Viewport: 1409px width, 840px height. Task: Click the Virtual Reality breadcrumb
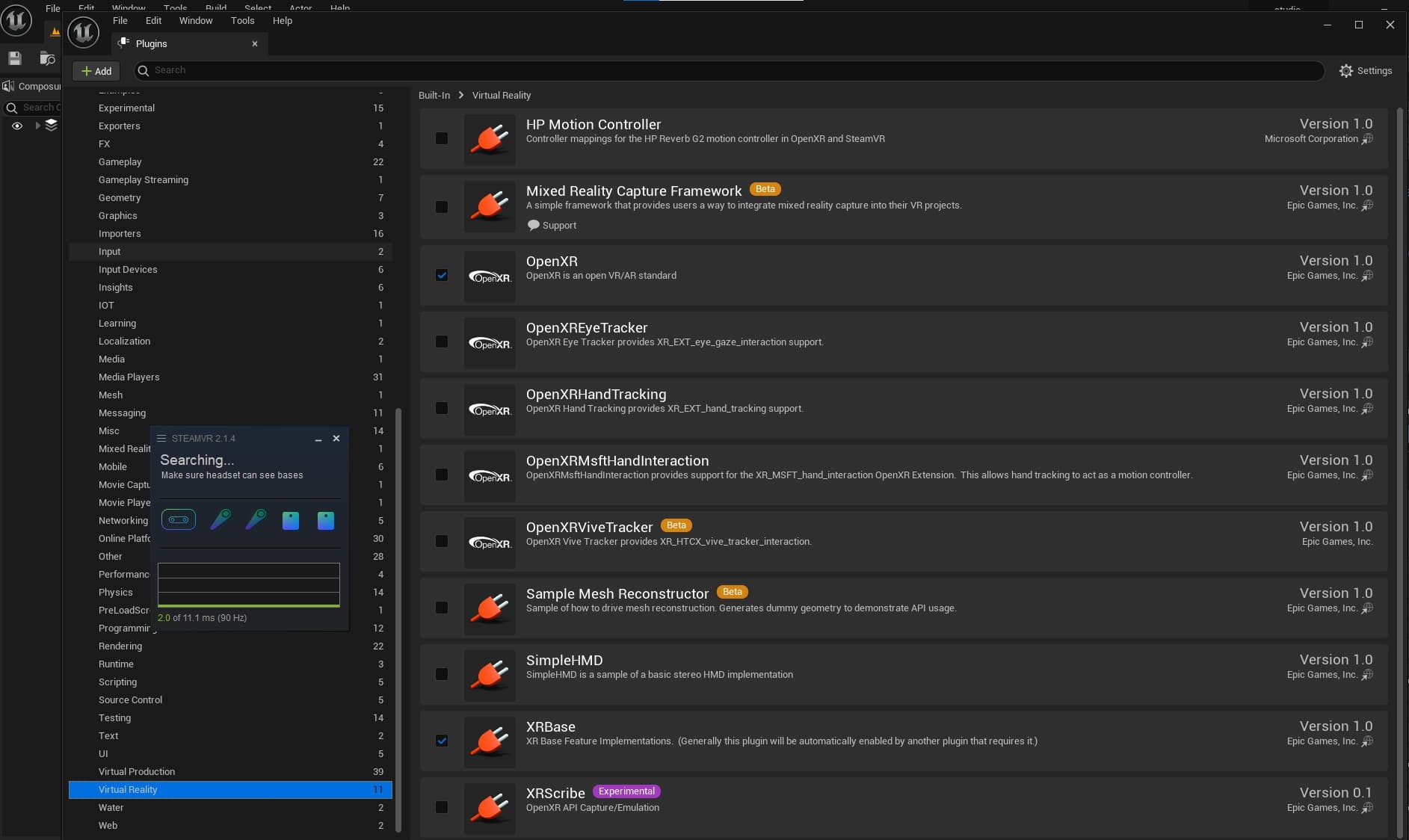502,96
